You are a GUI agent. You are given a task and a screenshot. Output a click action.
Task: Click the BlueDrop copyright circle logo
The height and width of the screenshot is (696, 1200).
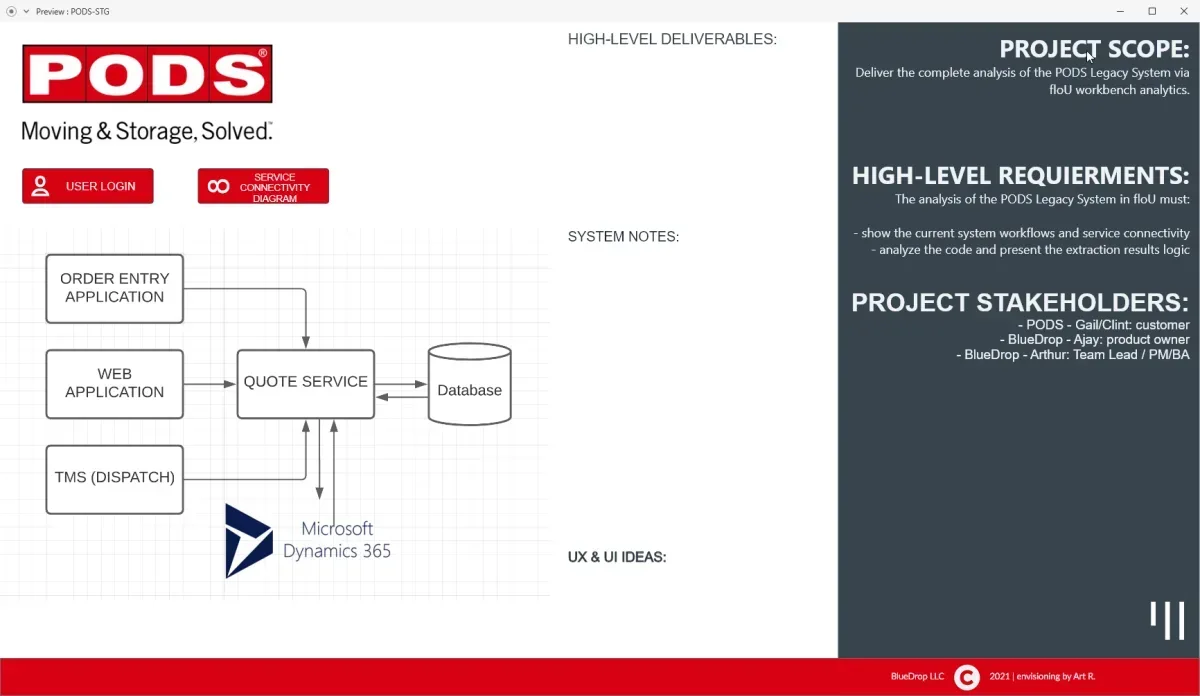pos(966,677)
